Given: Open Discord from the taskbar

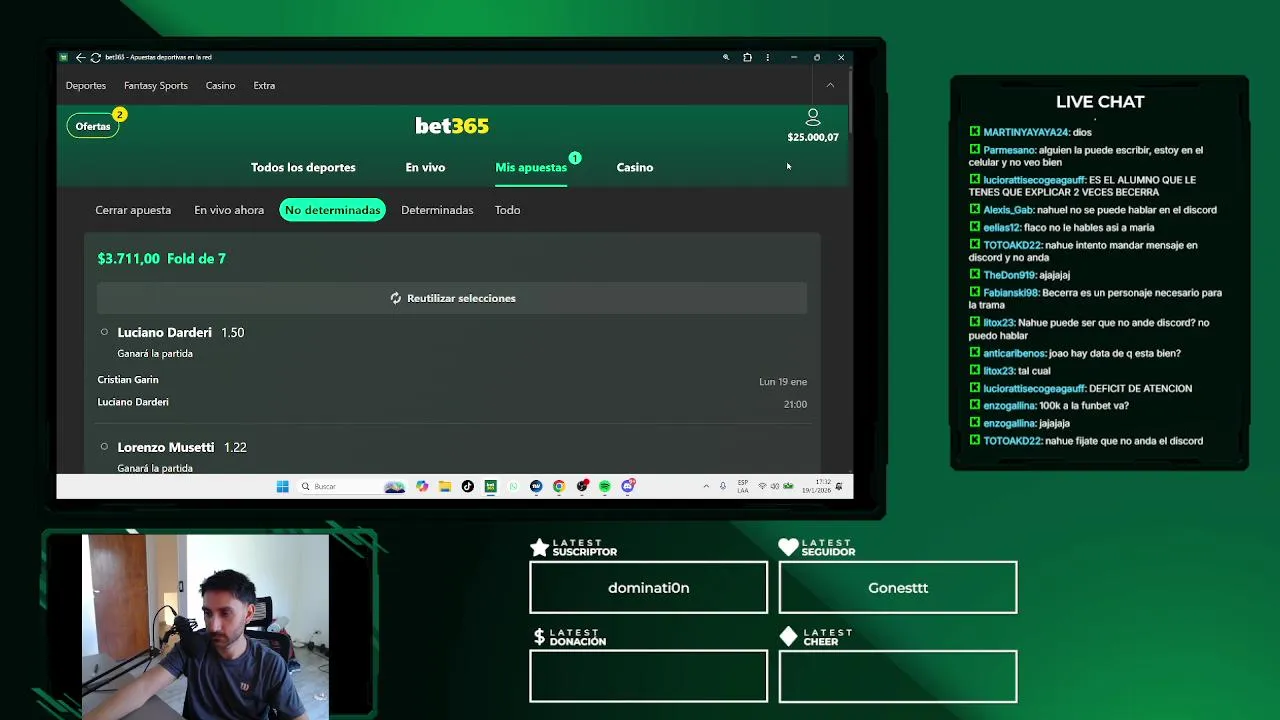Looking at the screenshot, I should point(628,486).
